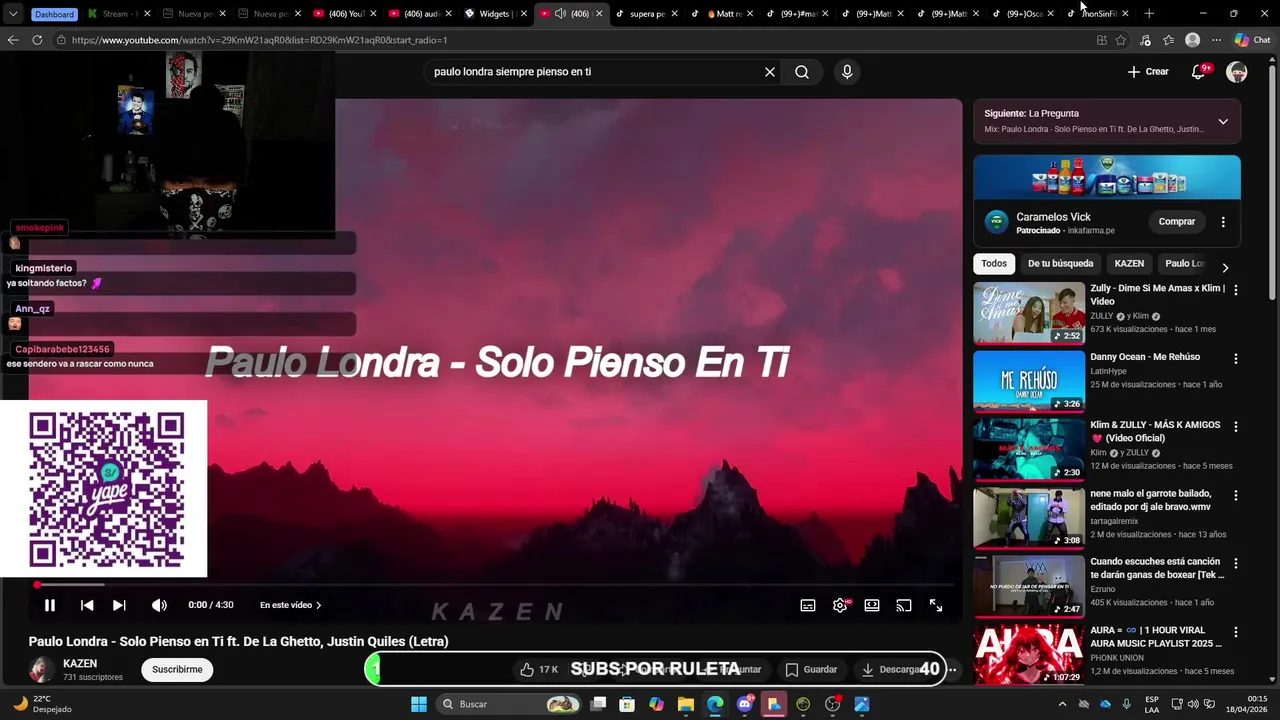The height and width of the screenshot is (720, 1280).
Task: Open the KAZEN channel name link
Action: [80, 664]
